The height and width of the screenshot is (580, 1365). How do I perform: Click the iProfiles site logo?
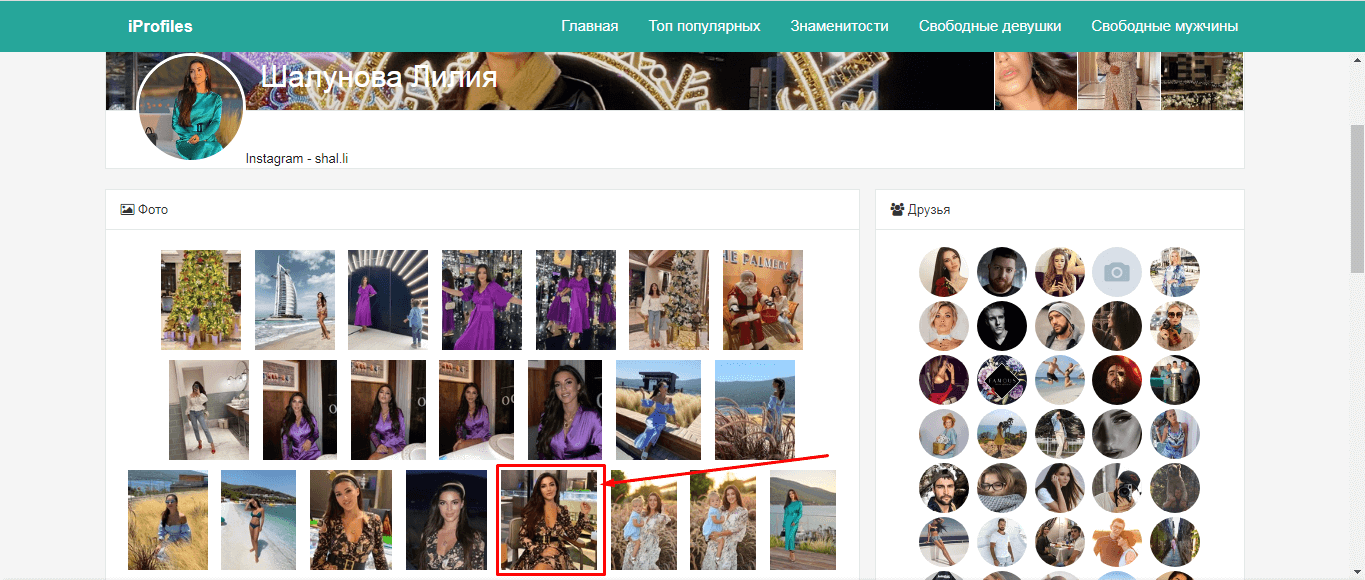pyautogui.click(x=160, y=26)
